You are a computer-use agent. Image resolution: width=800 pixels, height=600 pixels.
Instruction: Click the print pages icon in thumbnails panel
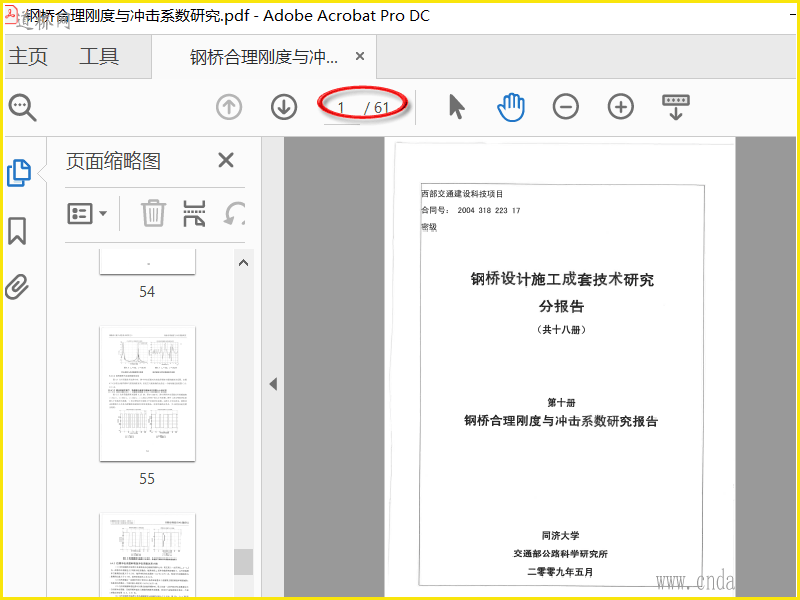click(194, 213)
